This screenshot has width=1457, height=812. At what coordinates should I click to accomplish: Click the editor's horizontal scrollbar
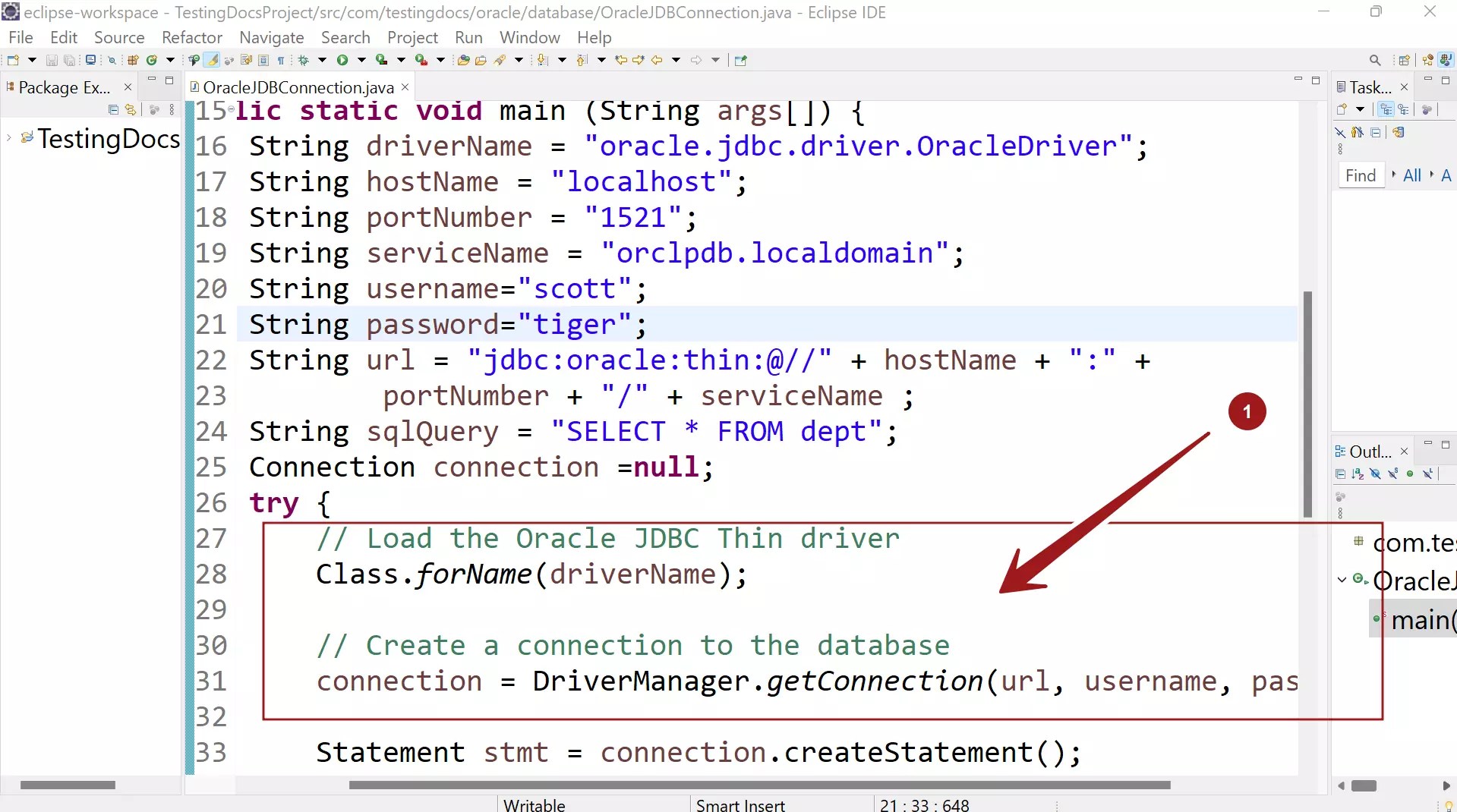[x=759, y=785]
